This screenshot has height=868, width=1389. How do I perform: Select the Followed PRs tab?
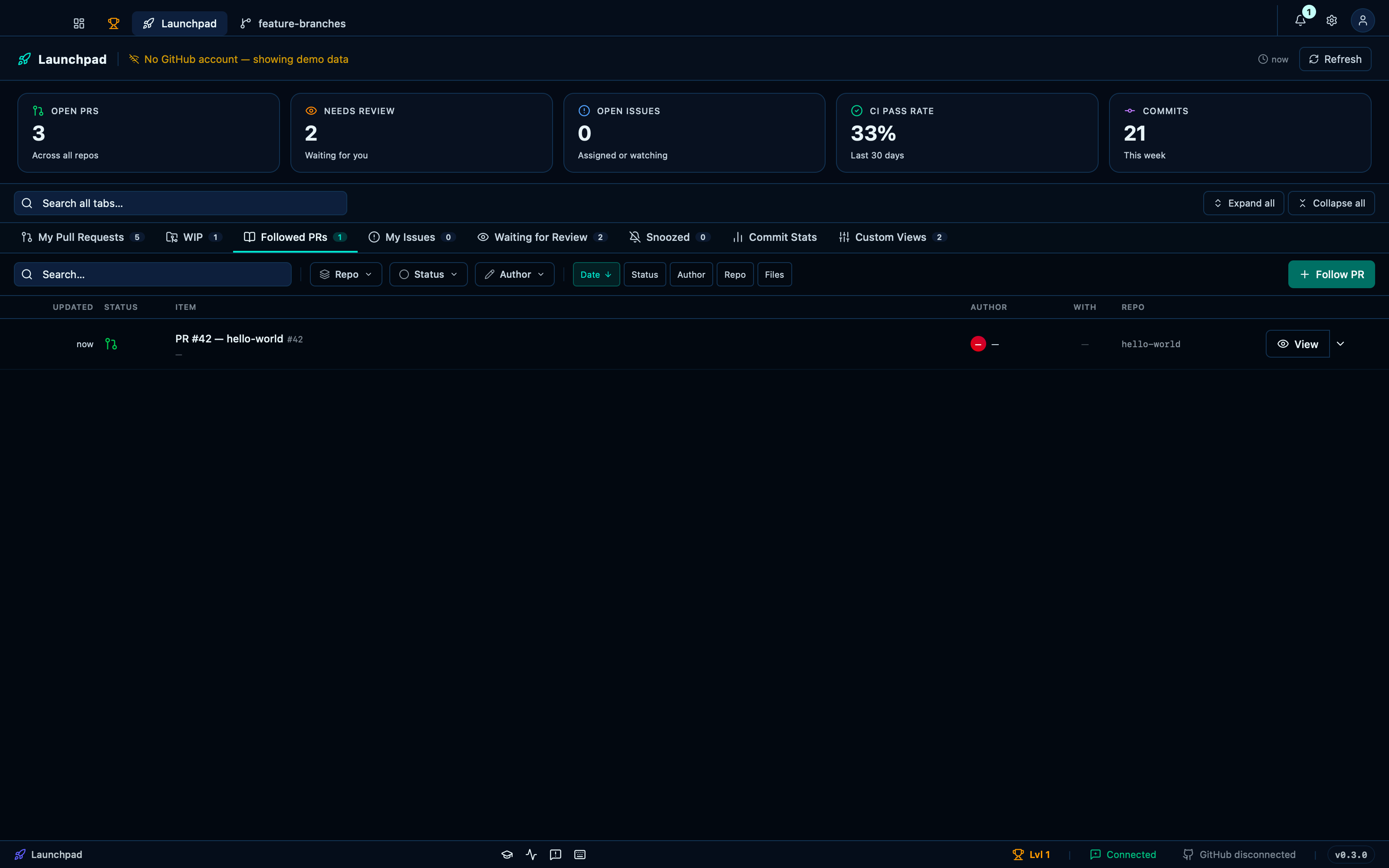(x=295, y=237)
